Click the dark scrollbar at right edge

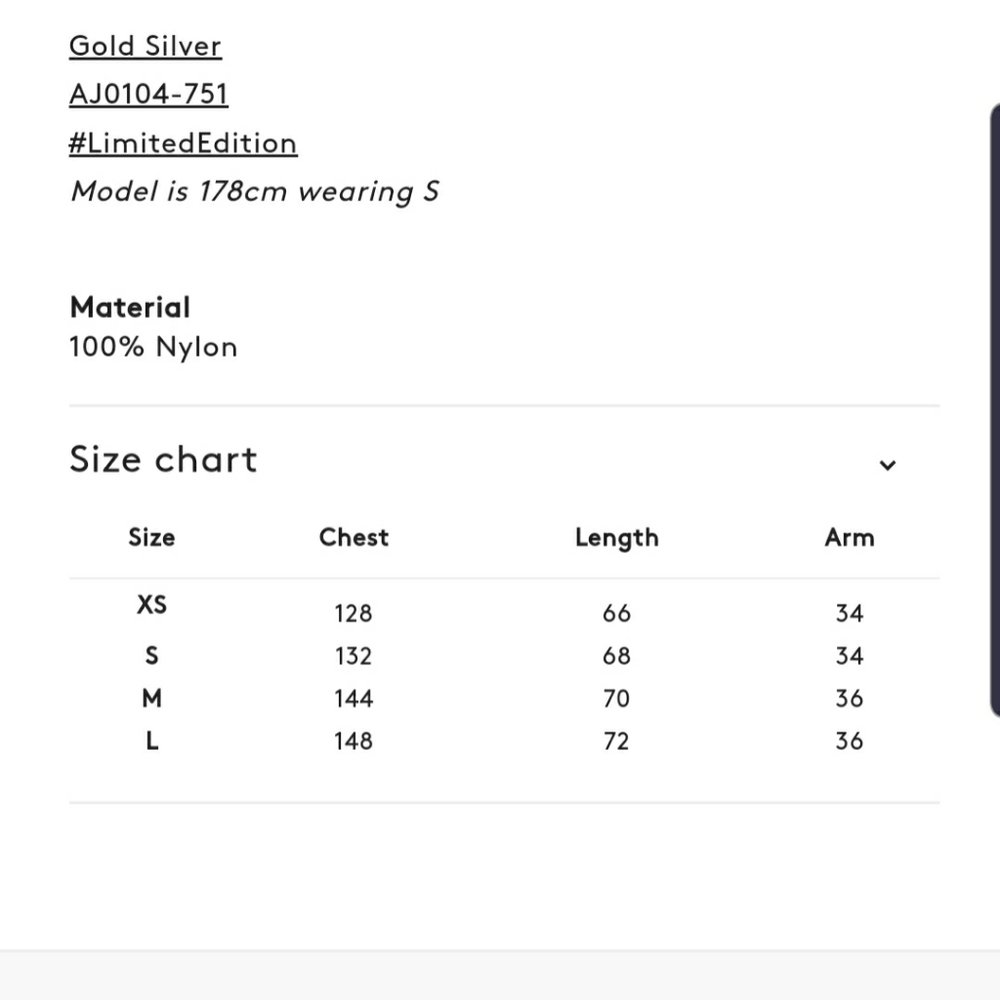point(995,409)
